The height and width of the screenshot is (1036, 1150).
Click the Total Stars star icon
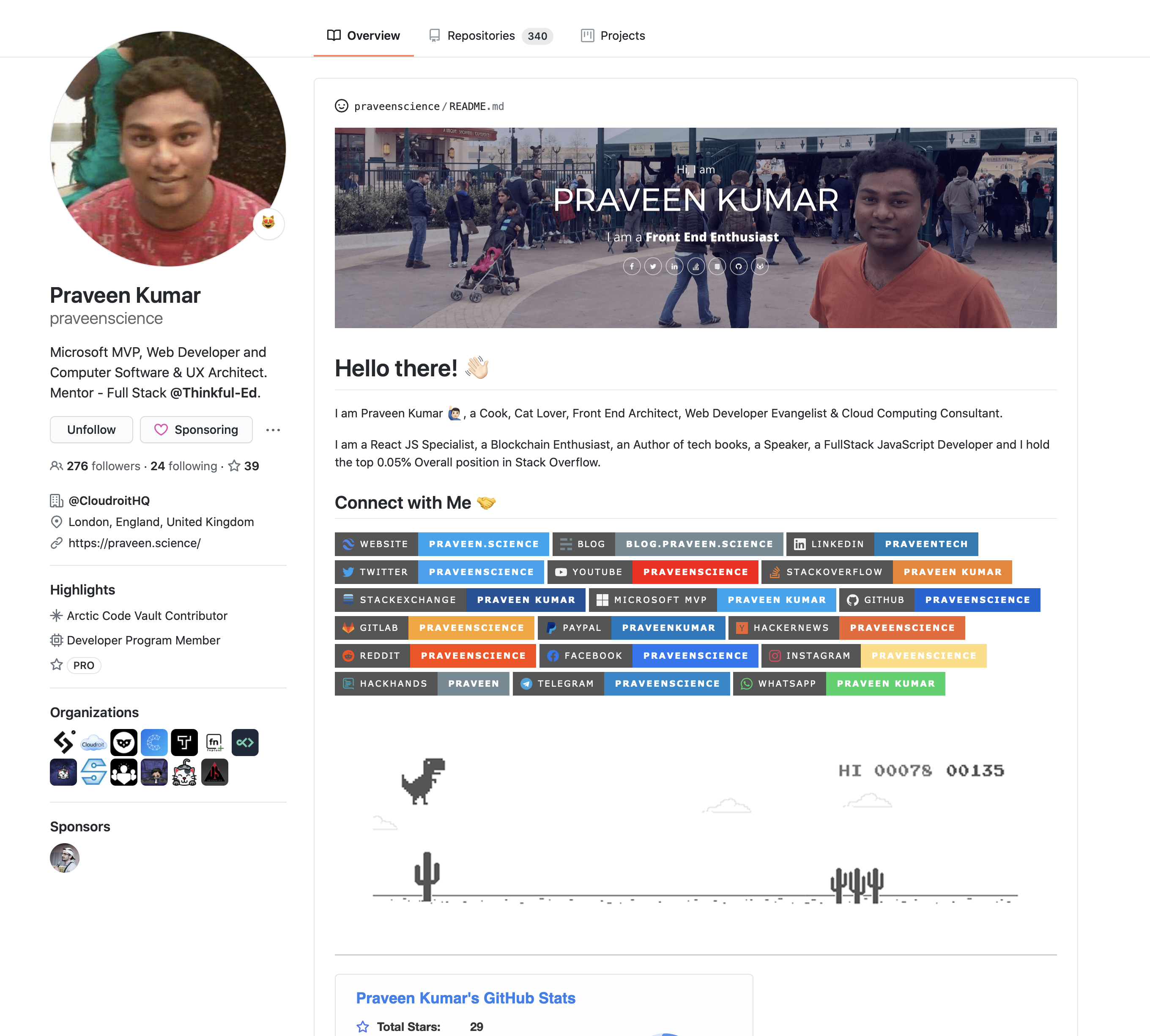(x=362, y=1027)
